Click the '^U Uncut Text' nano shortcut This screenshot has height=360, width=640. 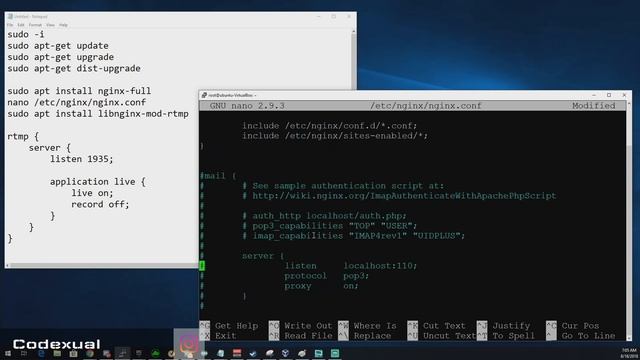(x=442, y=336)
